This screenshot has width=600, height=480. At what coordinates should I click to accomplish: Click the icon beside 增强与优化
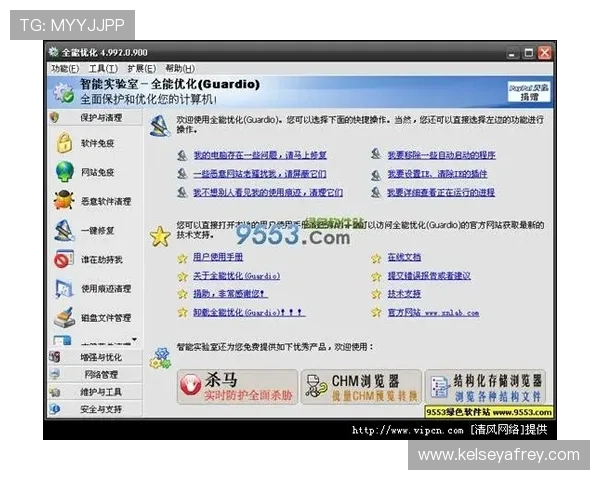coord(54,357)
